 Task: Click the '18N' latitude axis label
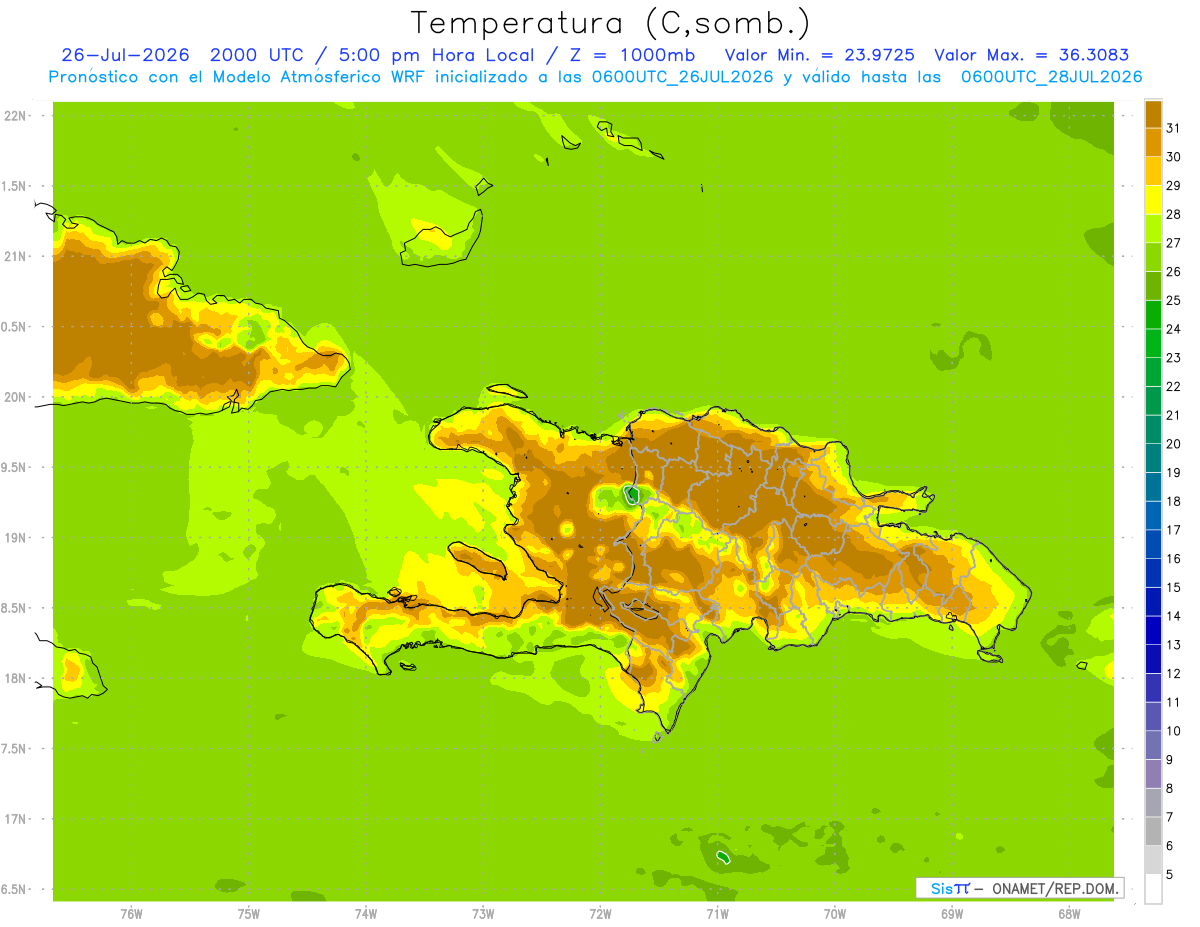(14, 678)
